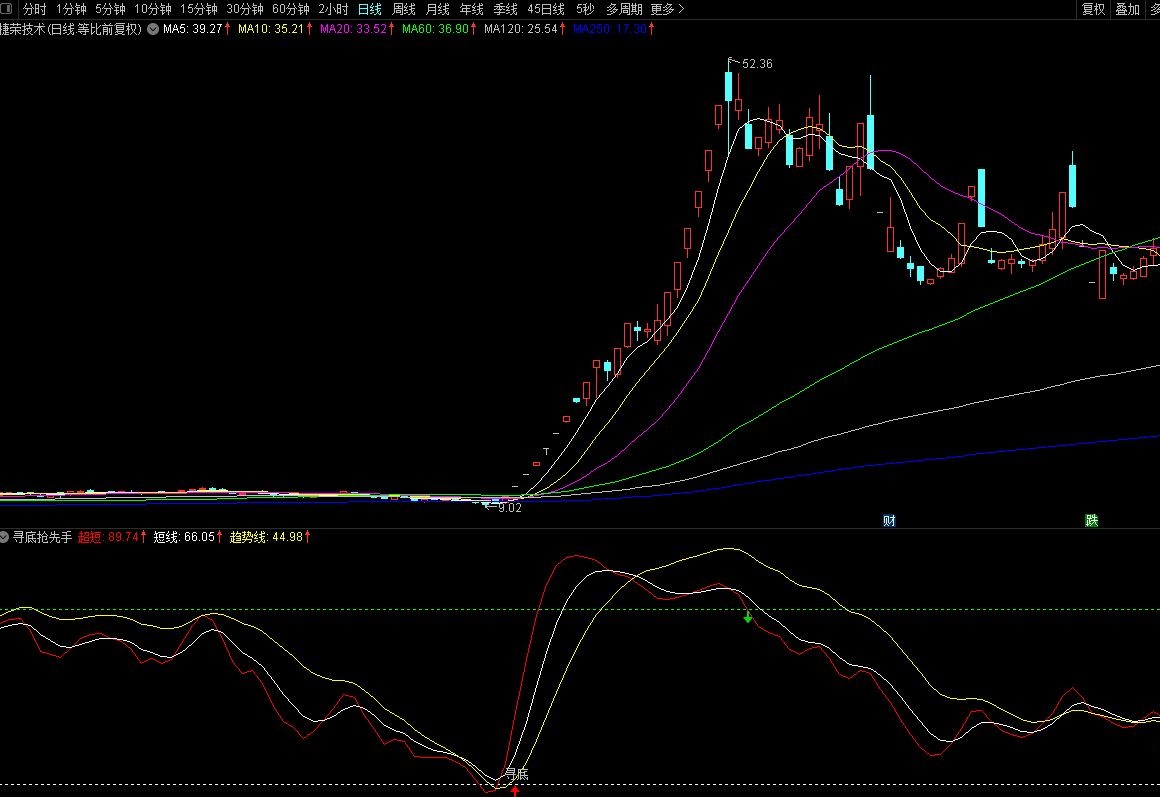The image size is (1160, 797).
Task: Click the 跌 event marker icon
Action: pos(1092,521)
